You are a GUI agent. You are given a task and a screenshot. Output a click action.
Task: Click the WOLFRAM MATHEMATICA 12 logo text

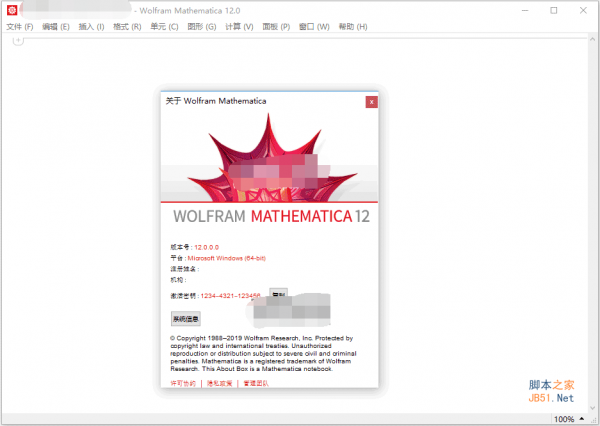click(x=272, y=216)
